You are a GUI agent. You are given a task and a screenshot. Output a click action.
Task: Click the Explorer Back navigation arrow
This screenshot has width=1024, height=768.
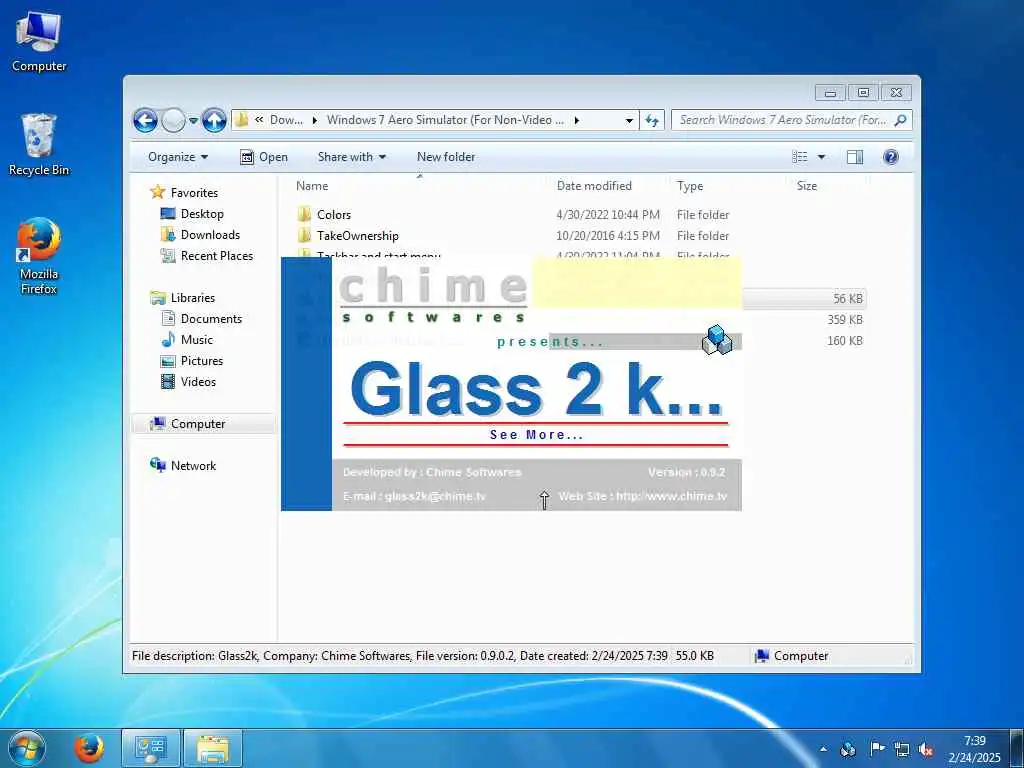tap(145, 120)
